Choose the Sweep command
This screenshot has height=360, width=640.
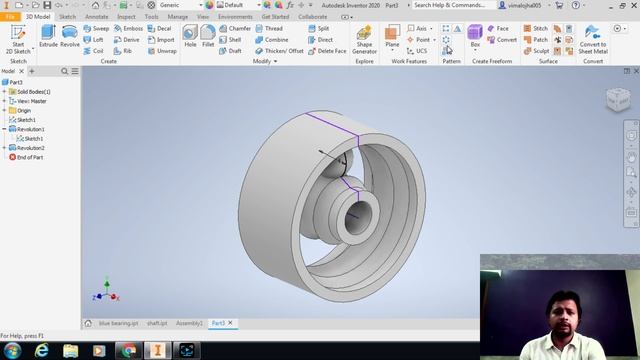click(x=96, y=29)
